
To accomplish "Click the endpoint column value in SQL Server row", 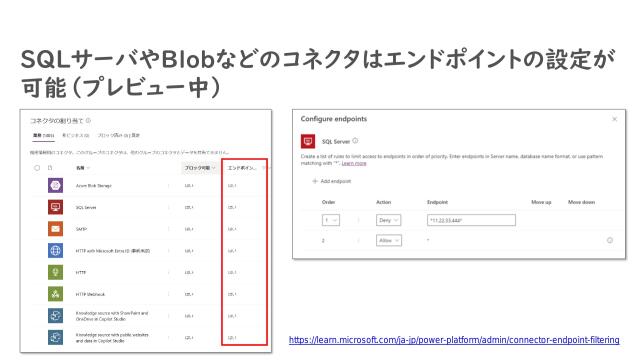I will 232,207.
